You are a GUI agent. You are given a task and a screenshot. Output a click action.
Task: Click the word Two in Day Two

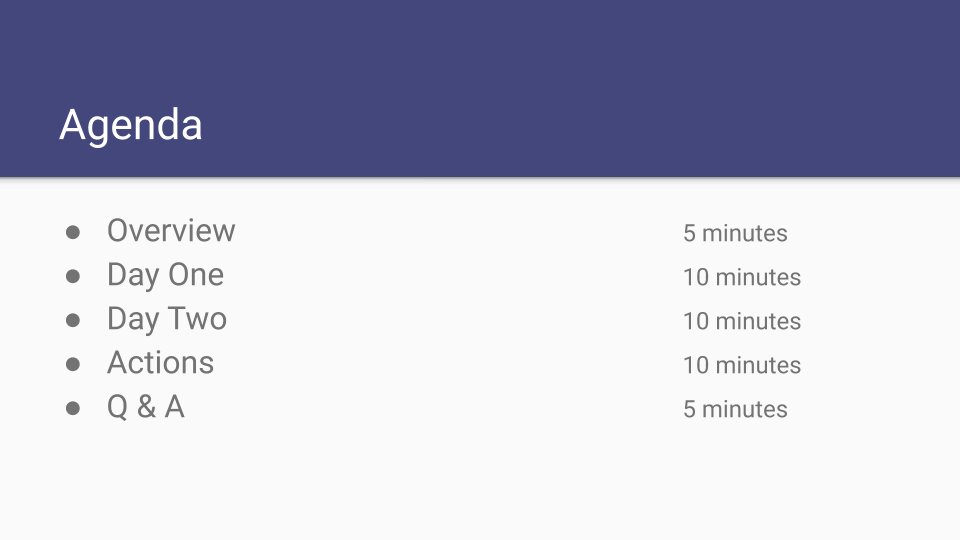197,318
